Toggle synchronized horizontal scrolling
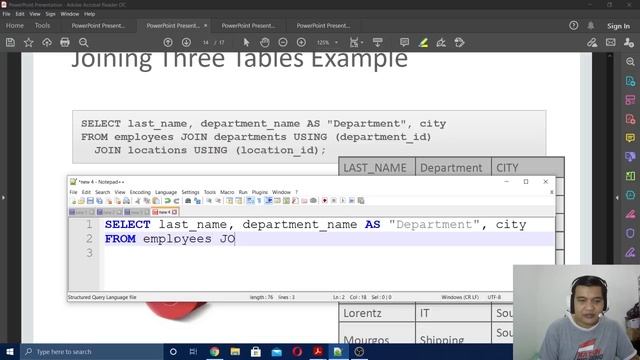This screenshot has height=360, width=640. (x=238, y=200)
